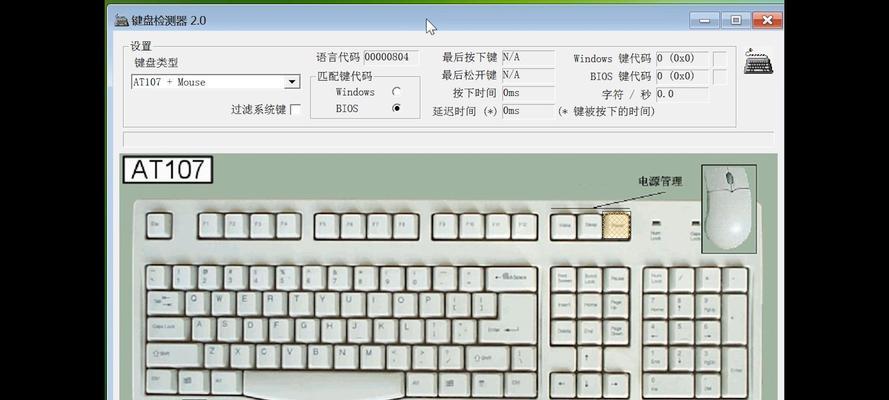Click the Backspace key on the keyboard
The image size is (889, 400).
[x=512, y=276]
